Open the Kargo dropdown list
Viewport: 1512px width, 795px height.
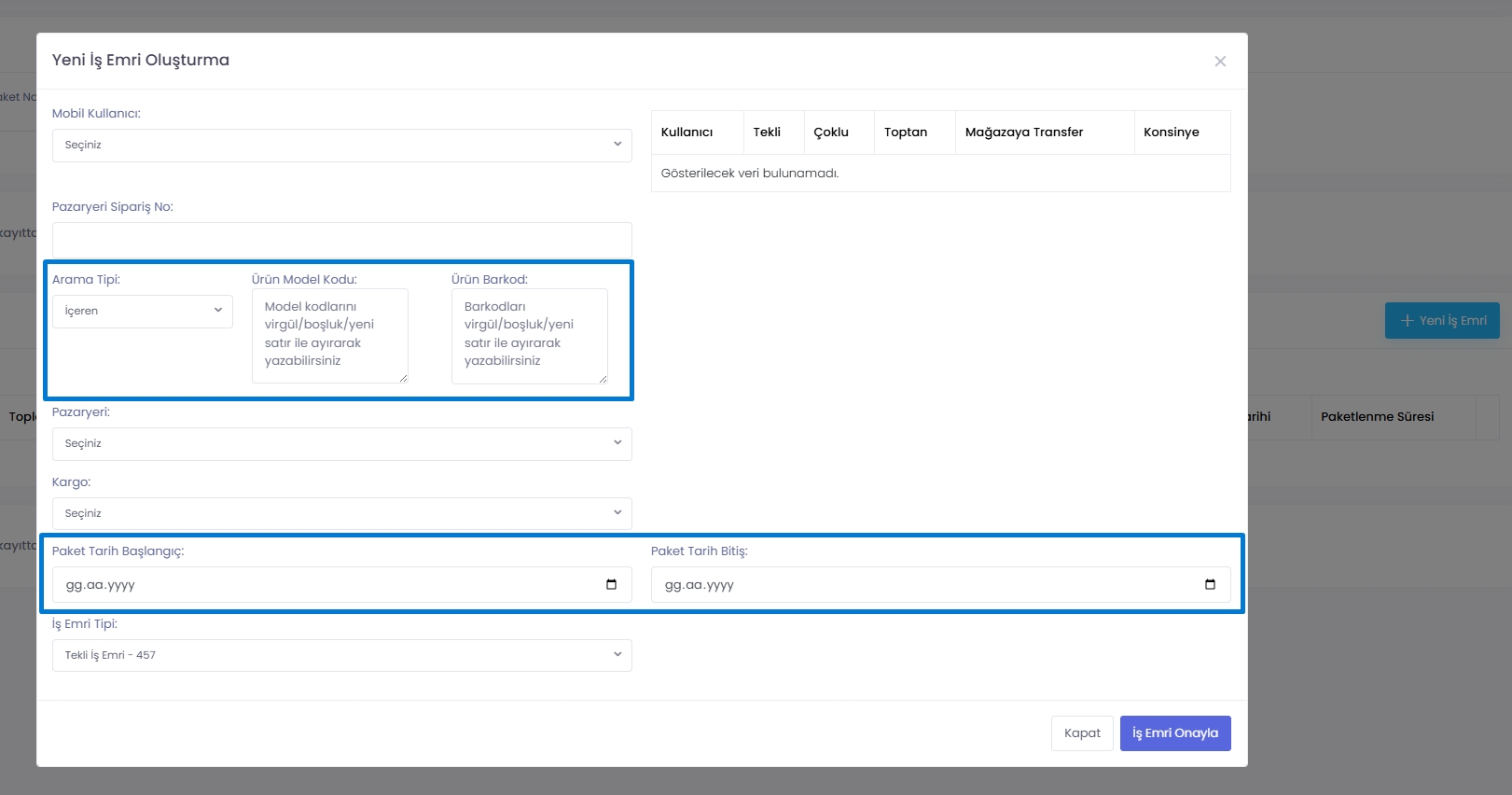[341, 514]
